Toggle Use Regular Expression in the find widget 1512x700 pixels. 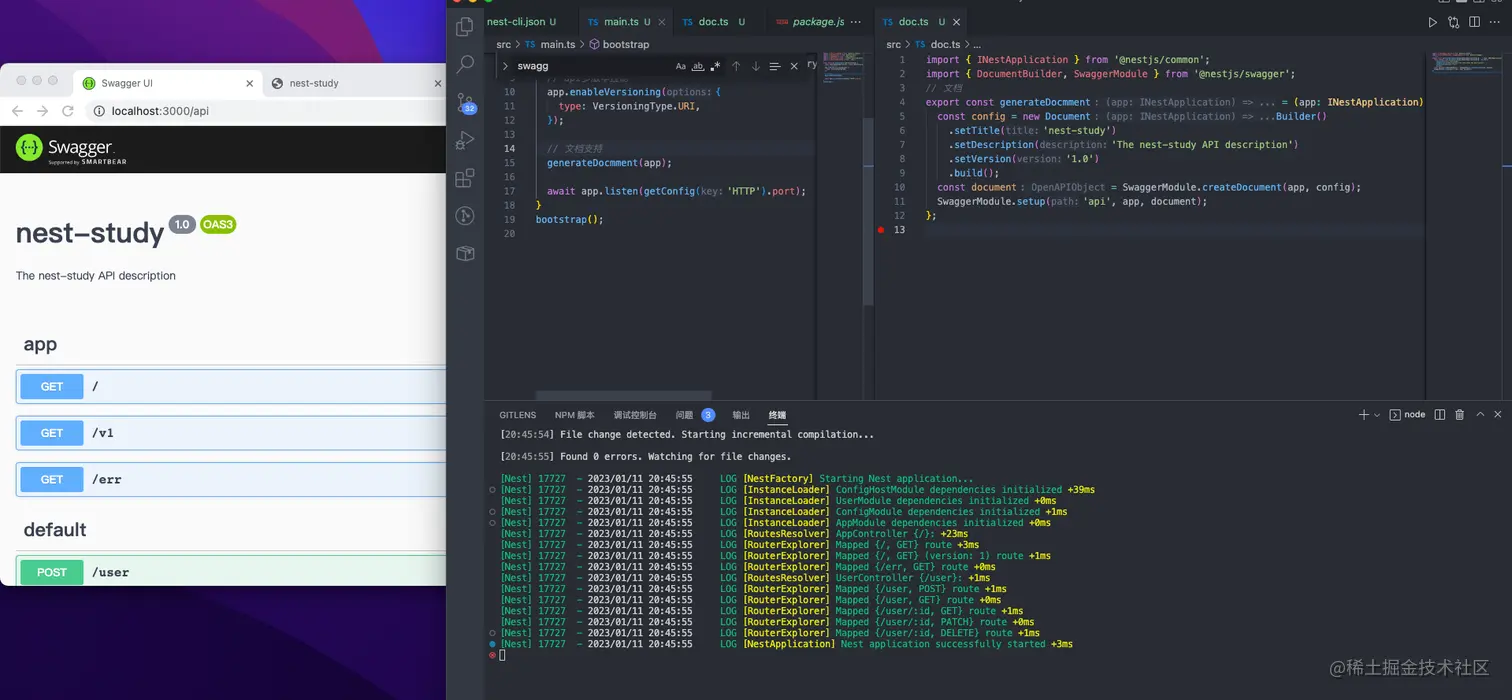pos(715,66)
